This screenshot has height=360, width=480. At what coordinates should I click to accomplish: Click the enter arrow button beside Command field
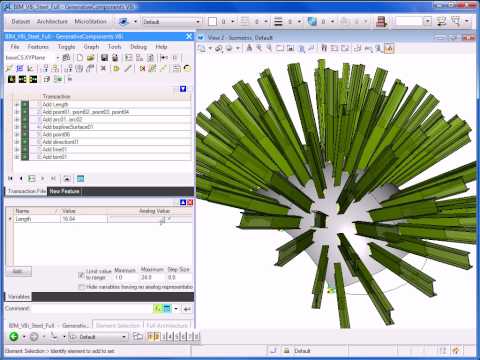tap(187, 309)
